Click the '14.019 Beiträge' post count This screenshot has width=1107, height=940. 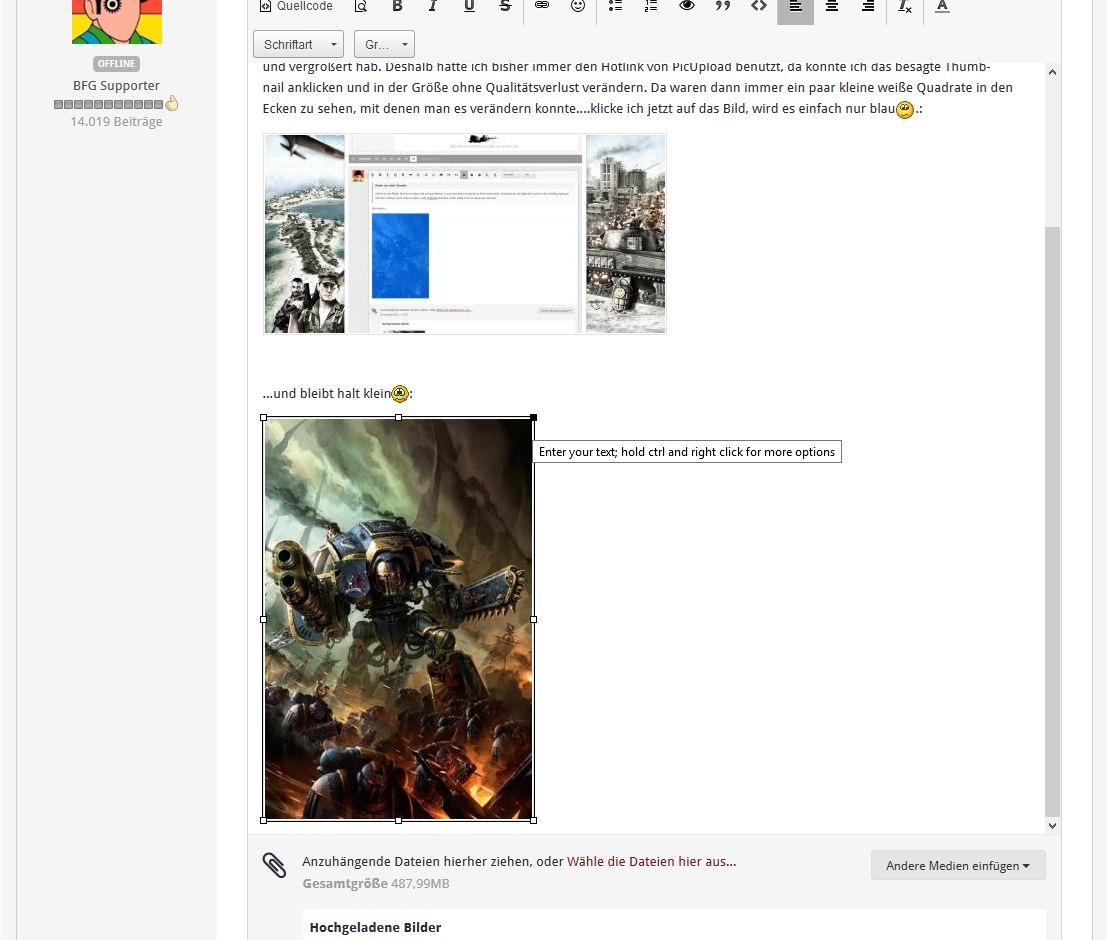(116, 121)
